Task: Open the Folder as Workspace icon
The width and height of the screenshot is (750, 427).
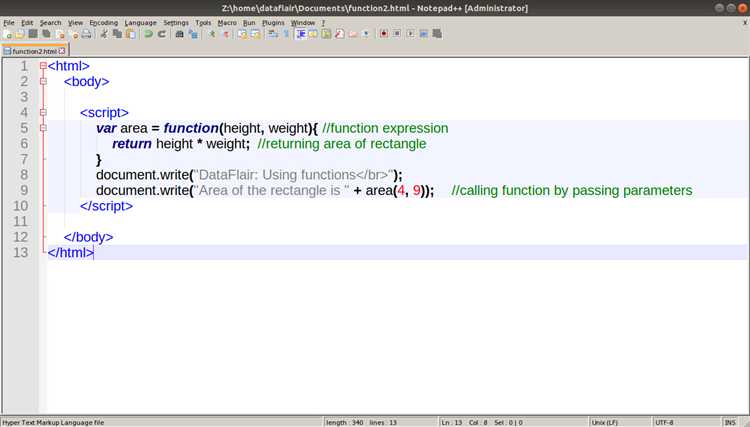Action: tap(353, 34)
